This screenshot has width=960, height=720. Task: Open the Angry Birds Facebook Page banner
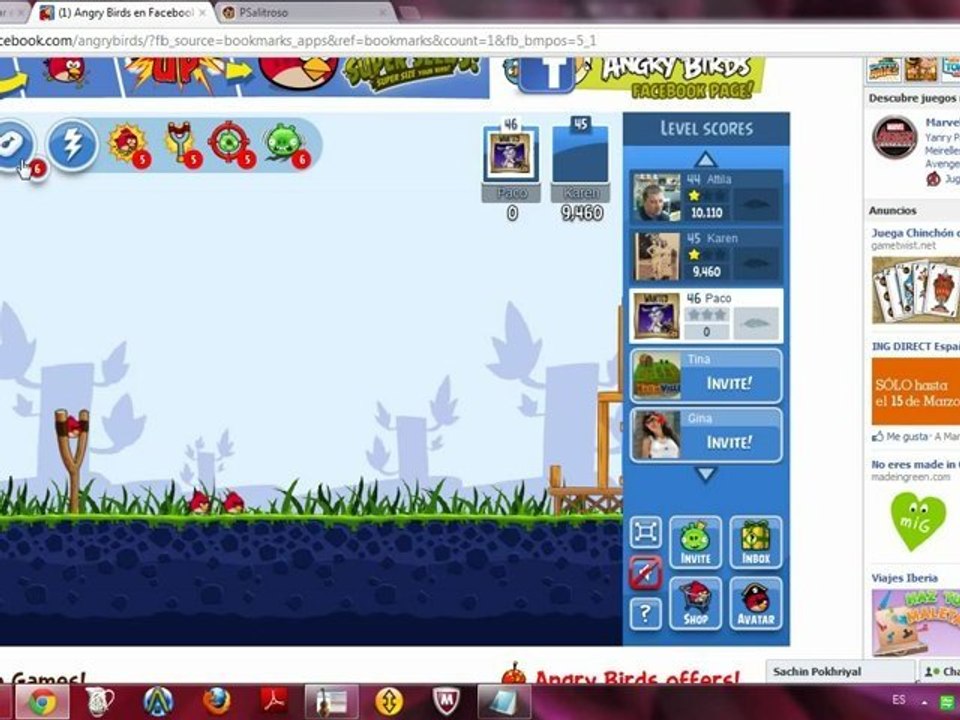pyautogui.click(x=634, y=78)
